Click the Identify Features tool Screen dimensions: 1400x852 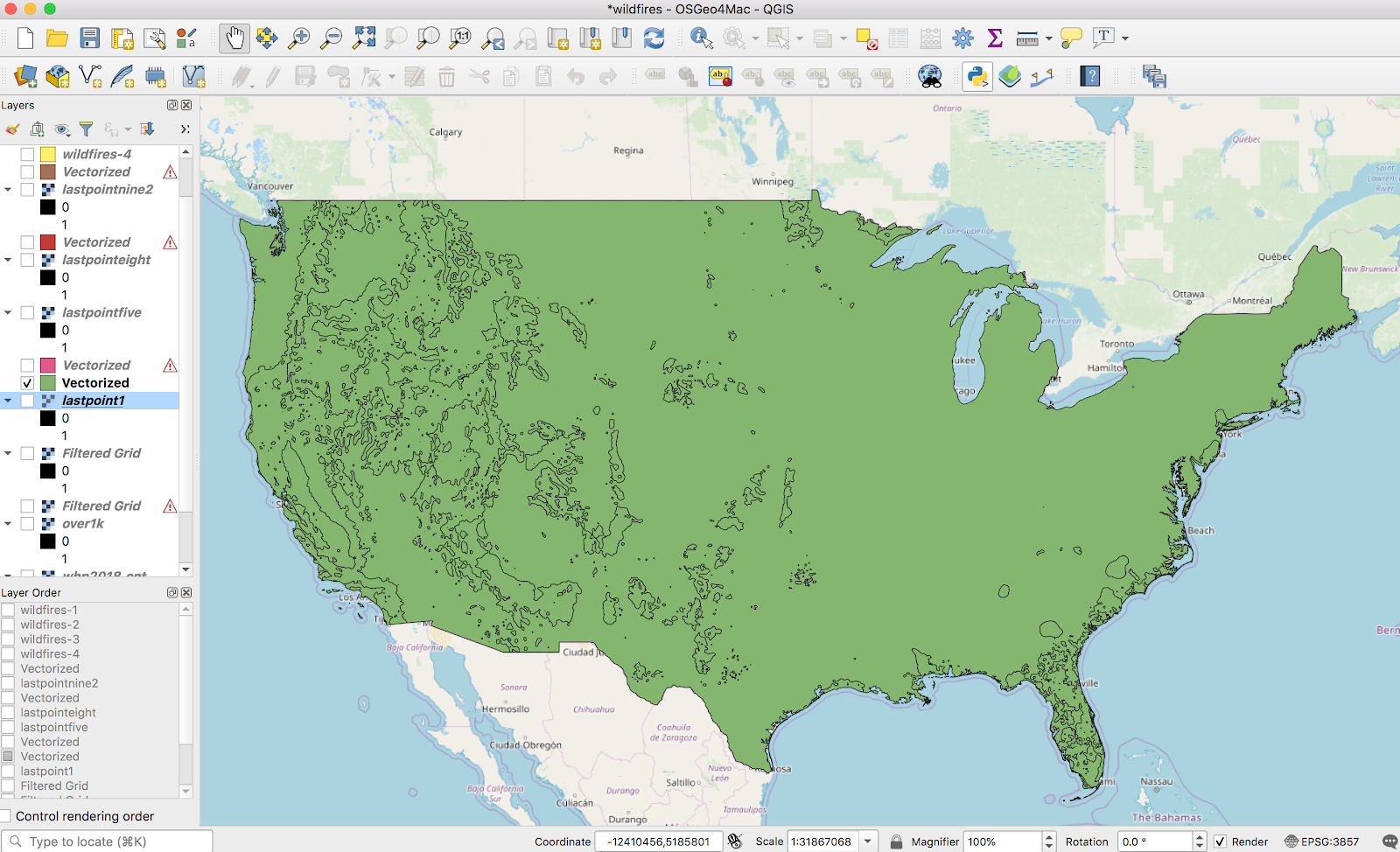pyautogui.click(x=701, y=38)
